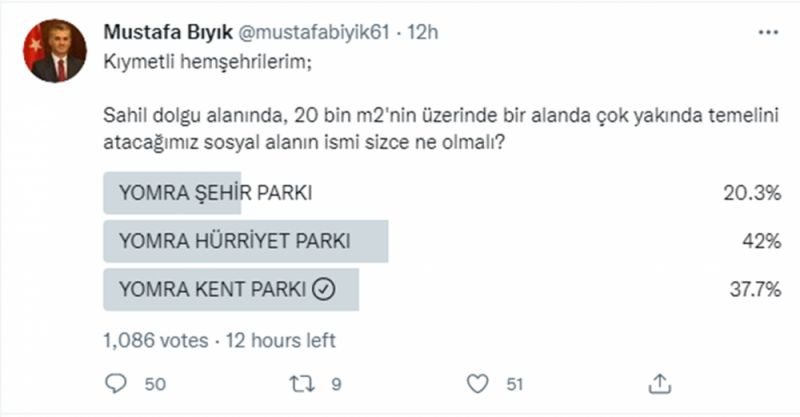Open the share icon for this tweet
The image size is (800, 417).
[659, 384]
